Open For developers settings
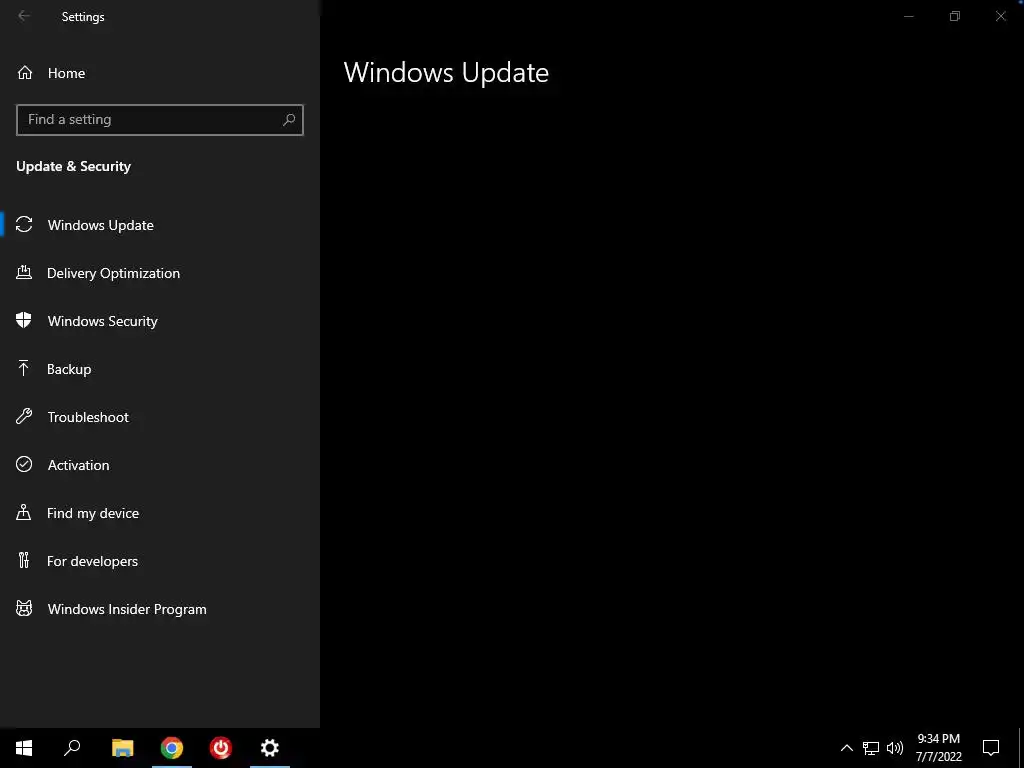1024x768 pixels. 160,561
